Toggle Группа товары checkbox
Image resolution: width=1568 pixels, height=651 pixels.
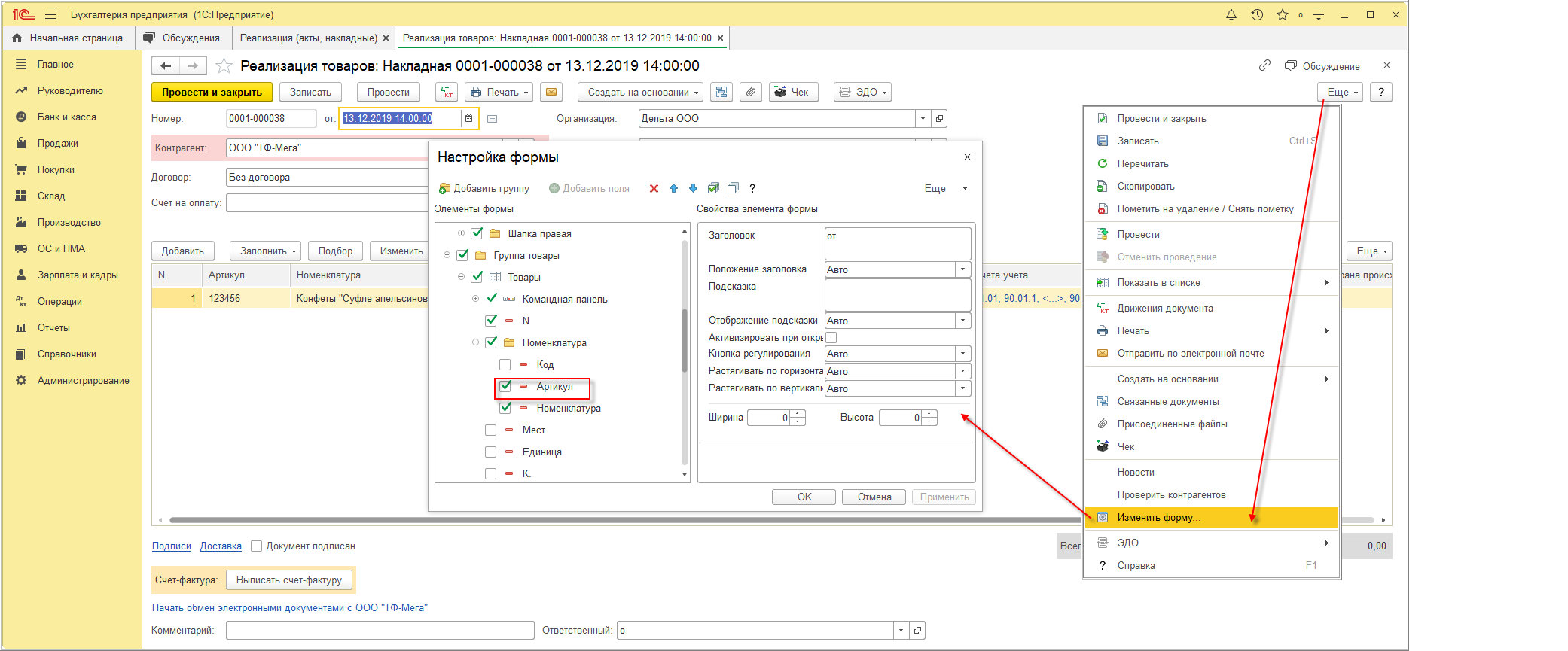462,255
